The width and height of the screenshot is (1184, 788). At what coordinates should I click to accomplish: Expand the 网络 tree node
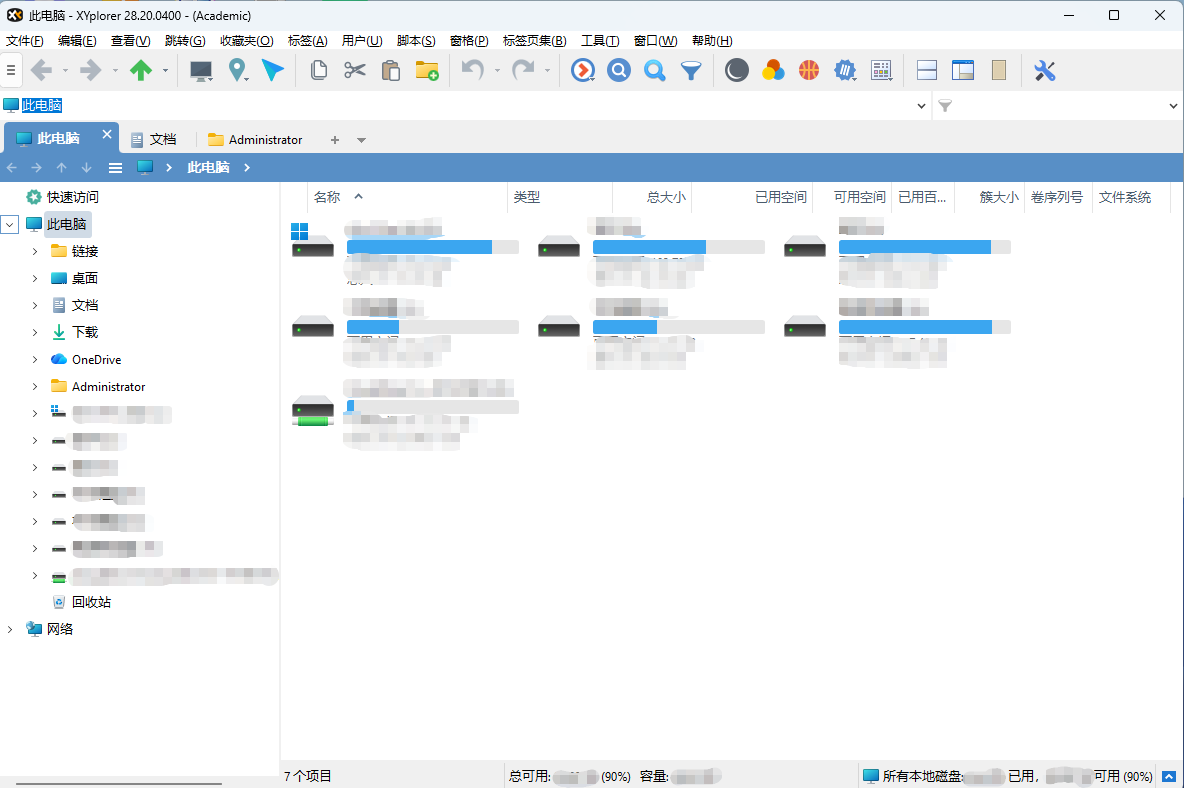coord(10,629)
